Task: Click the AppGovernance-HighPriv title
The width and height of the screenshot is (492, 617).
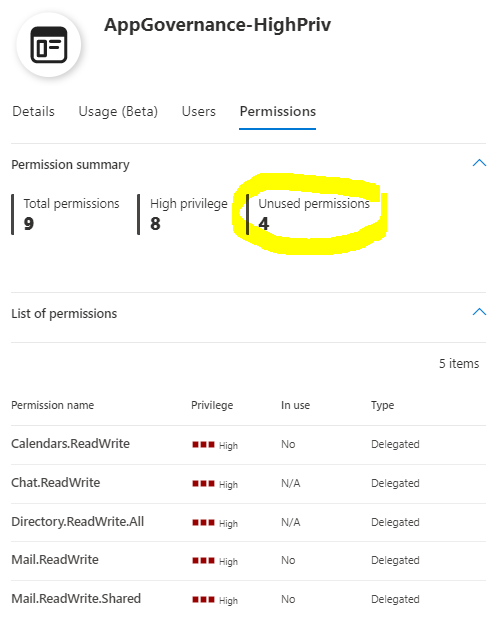Action: [x=218, y=25]
